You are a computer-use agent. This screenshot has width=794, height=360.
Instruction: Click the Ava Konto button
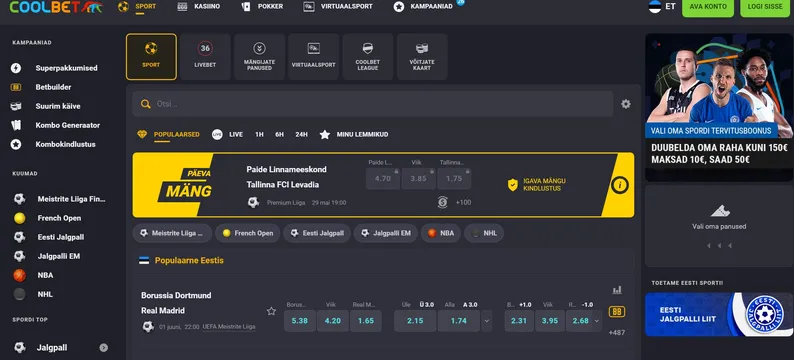pos(708,7)
